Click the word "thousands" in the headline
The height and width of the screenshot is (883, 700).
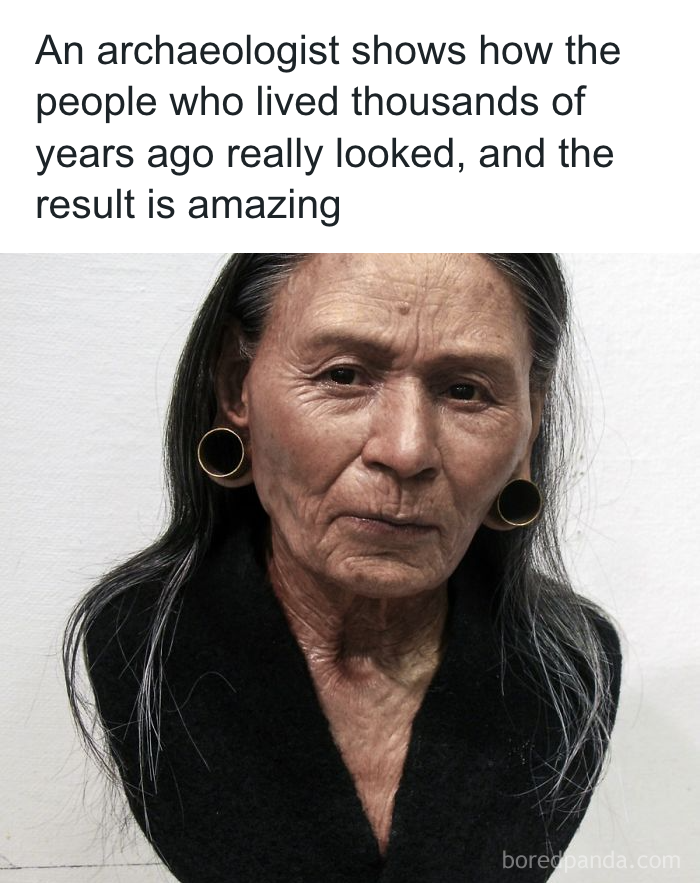point(445,102)
